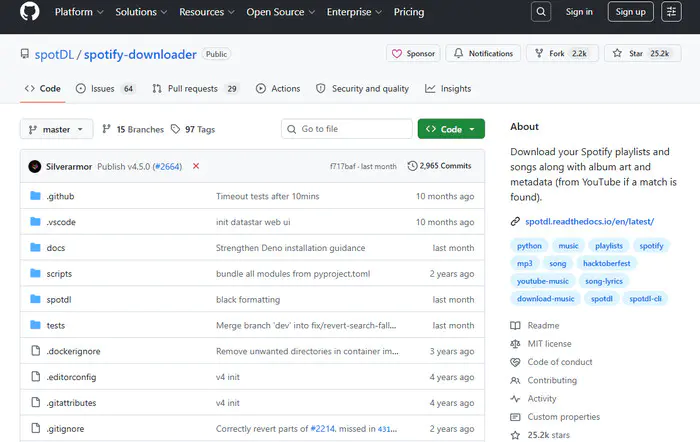The height and width of the screenshot is (442, 700).
Task: Open the spotdl folder
Action: pyautogui.click(x=59, y=300)
